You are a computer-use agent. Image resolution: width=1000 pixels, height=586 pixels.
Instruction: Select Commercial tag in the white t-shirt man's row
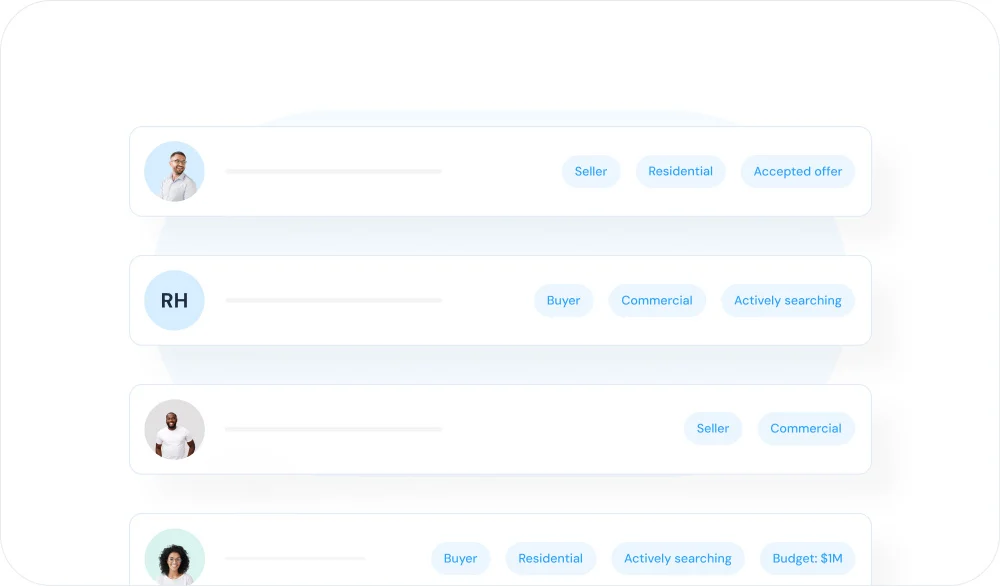point(805,429)
